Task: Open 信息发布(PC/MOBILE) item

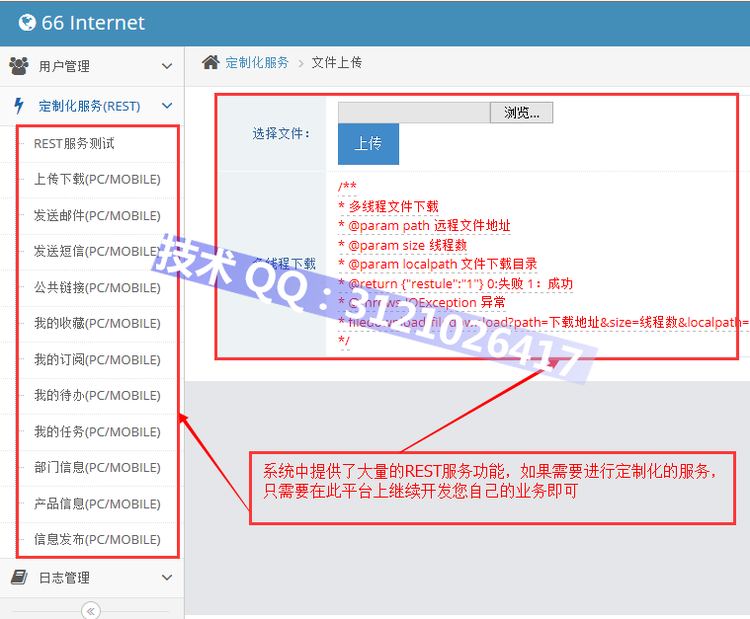Action: tap(97, 540)
